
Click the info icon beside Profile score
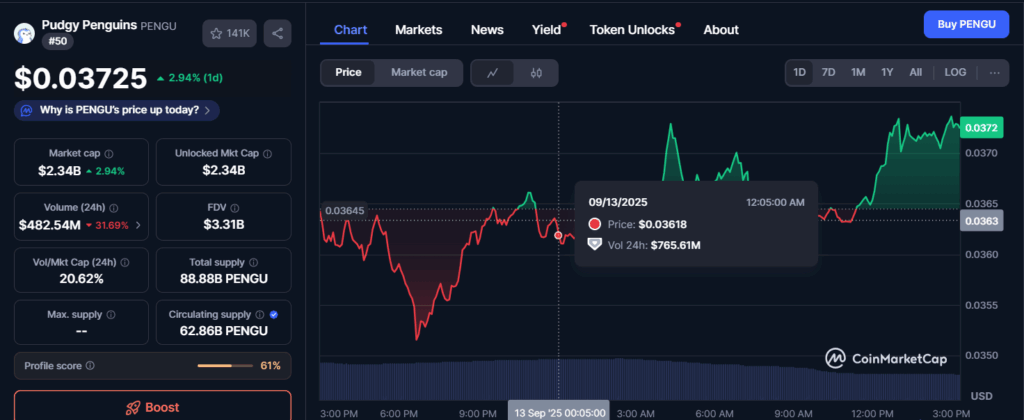[90, 366]
